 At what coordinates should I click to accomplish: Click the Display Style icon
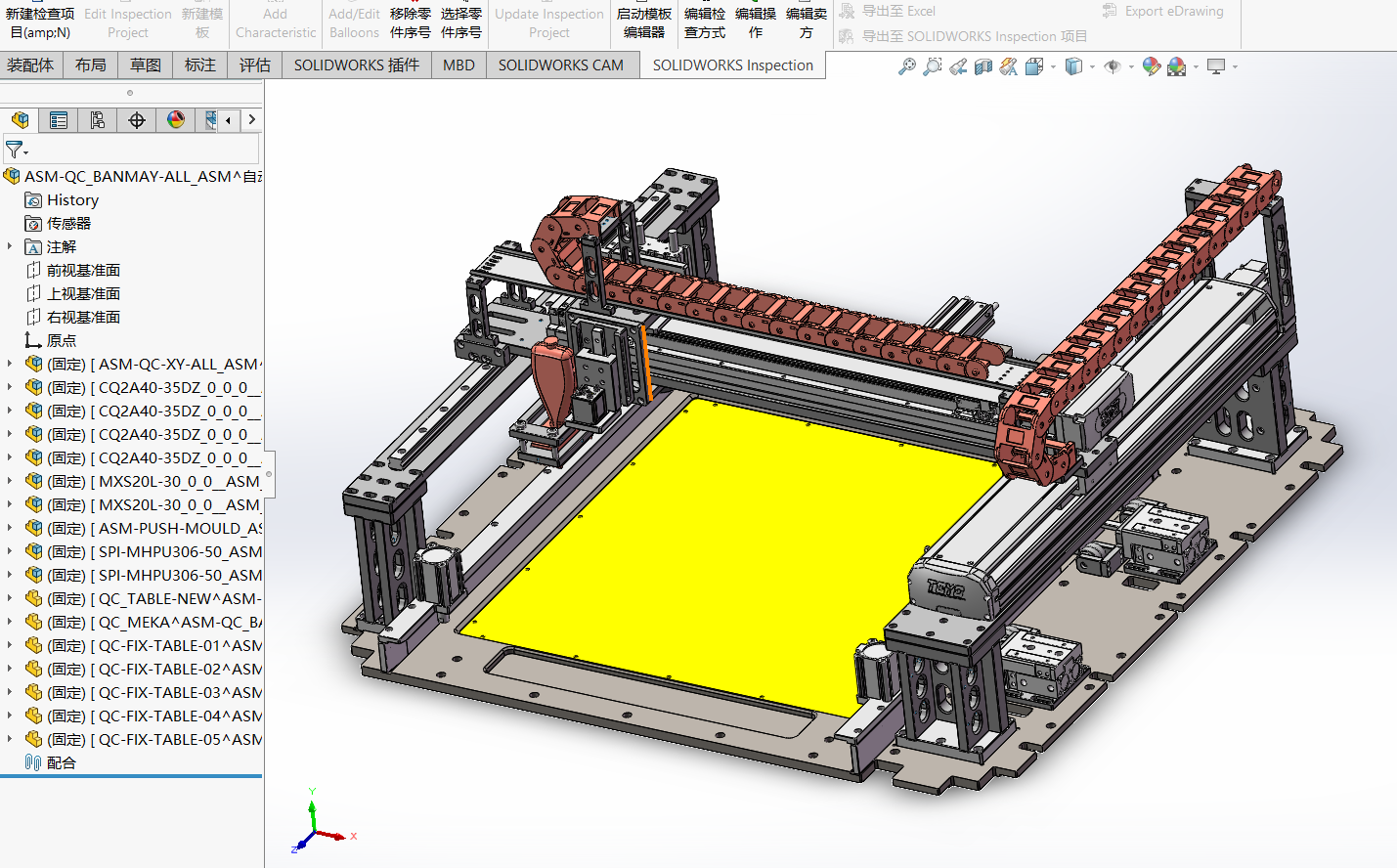1073,66
